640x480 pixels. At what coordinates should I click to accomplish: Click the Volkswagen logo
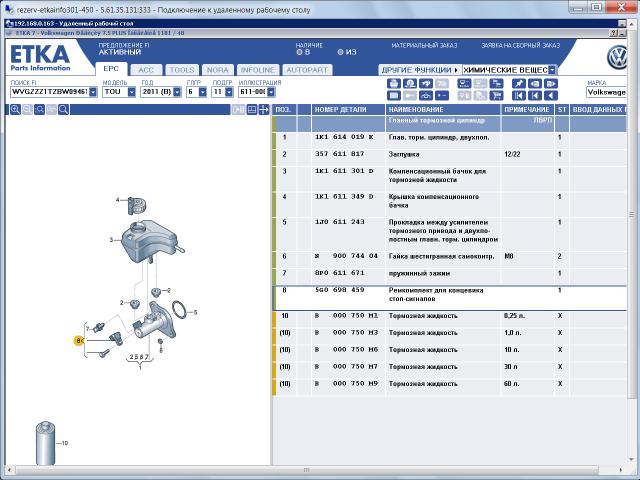tap(617, 57)
